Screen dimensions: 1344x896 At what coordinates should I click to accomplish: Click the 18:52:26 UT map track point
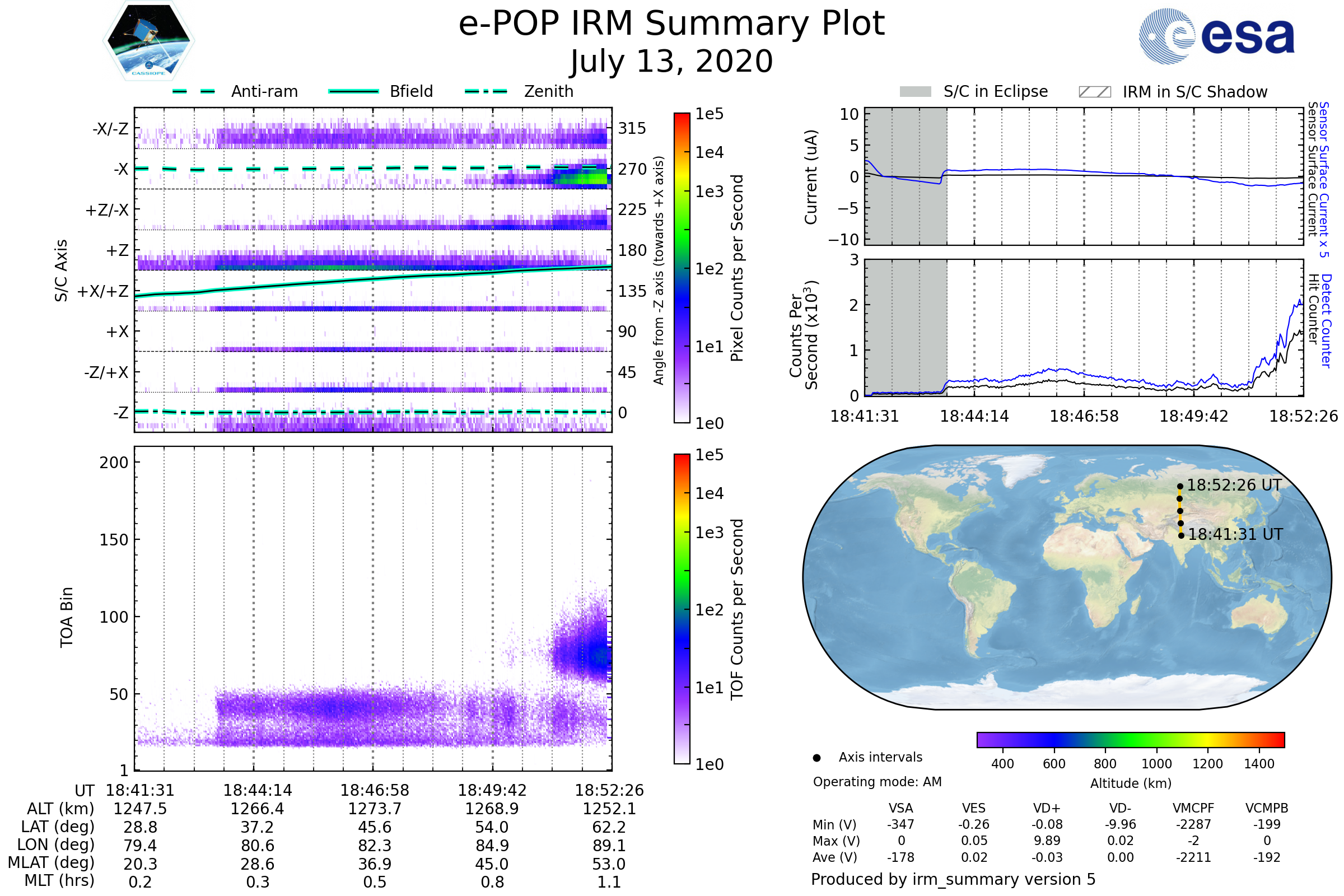(x=1180, y=486)
